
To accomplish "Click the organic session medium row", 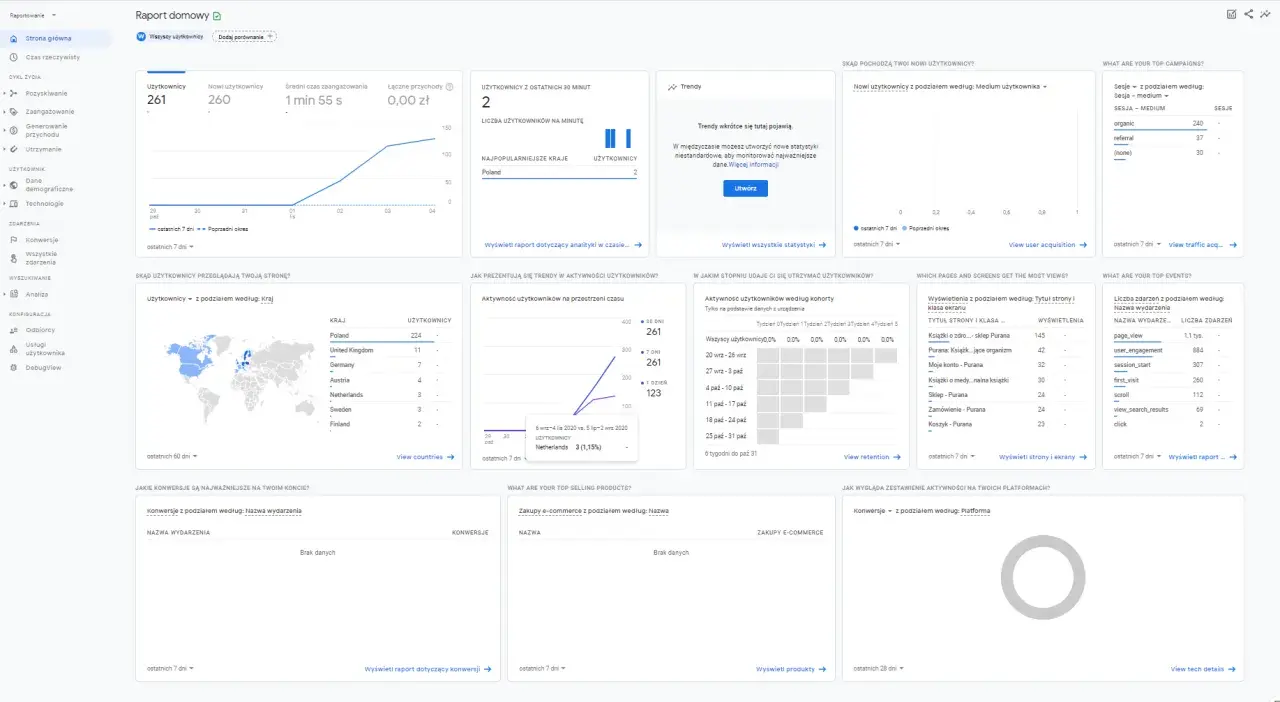I will [x=1172, y=123].
